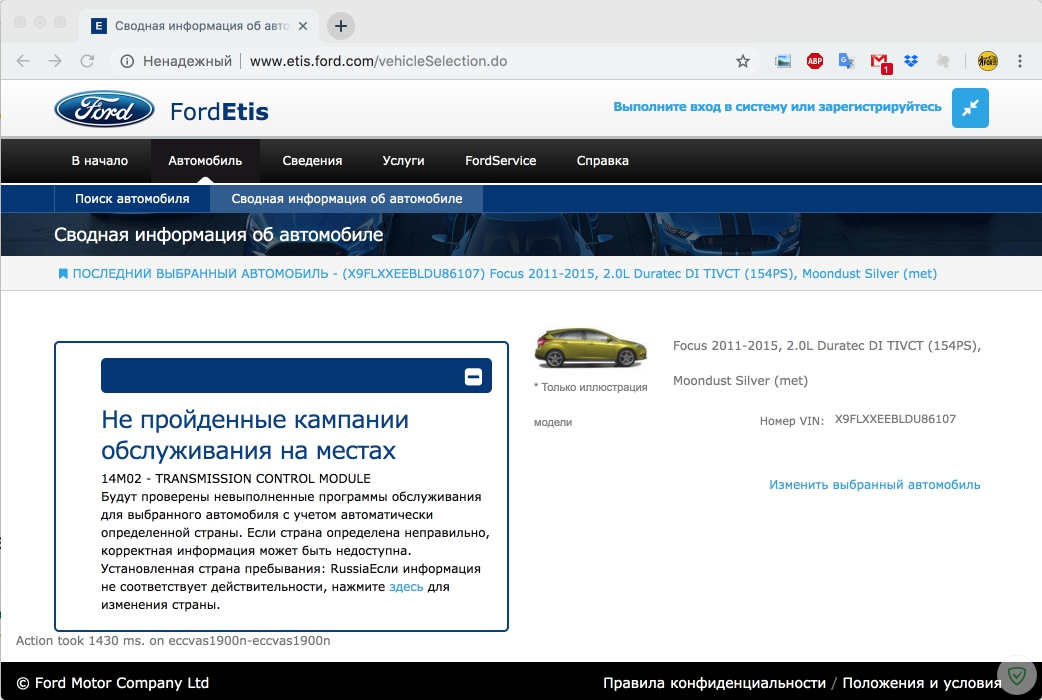The width and height of the screenshot is (1042, 700).
Task: Click the Только иллюстрация модели note
Action: click(590, 404)
